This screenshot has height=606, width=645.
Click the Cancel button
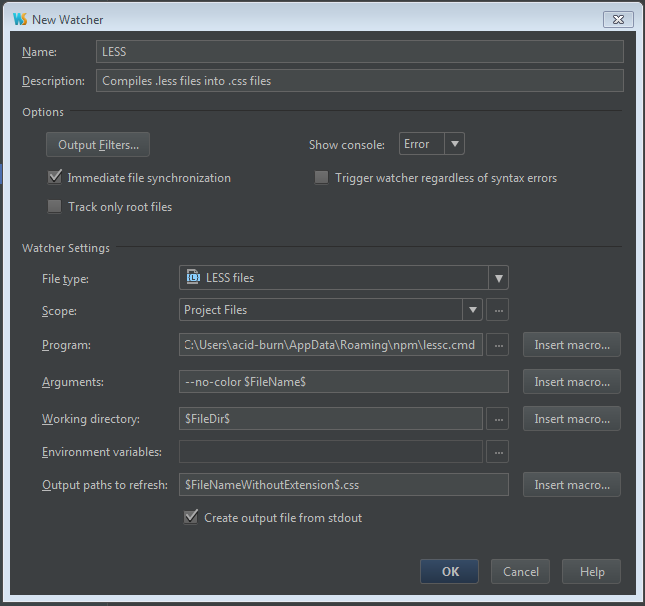[520, 571]
